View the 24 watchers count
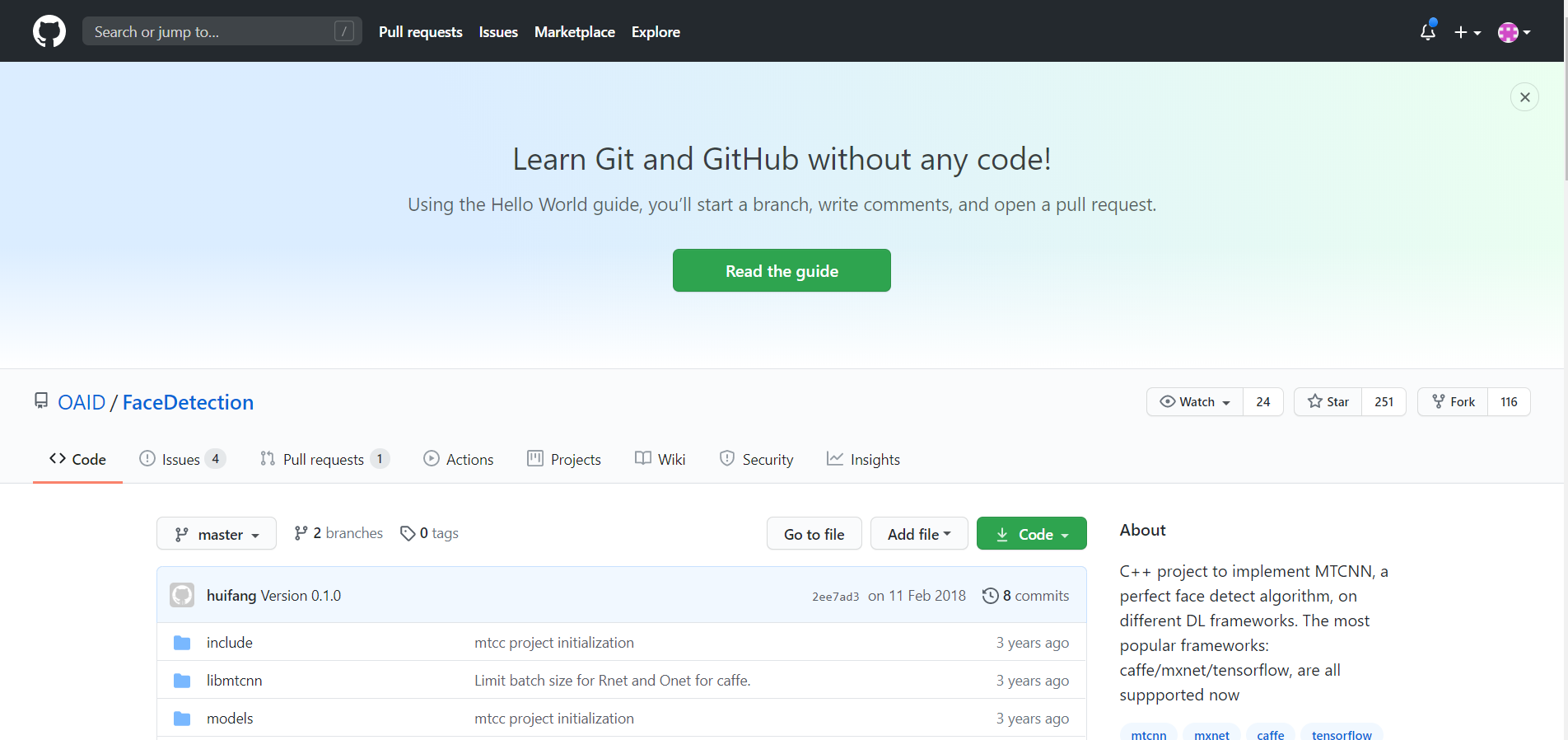Viewport: 1568px width, 740px height. [x=1263, y=401]
